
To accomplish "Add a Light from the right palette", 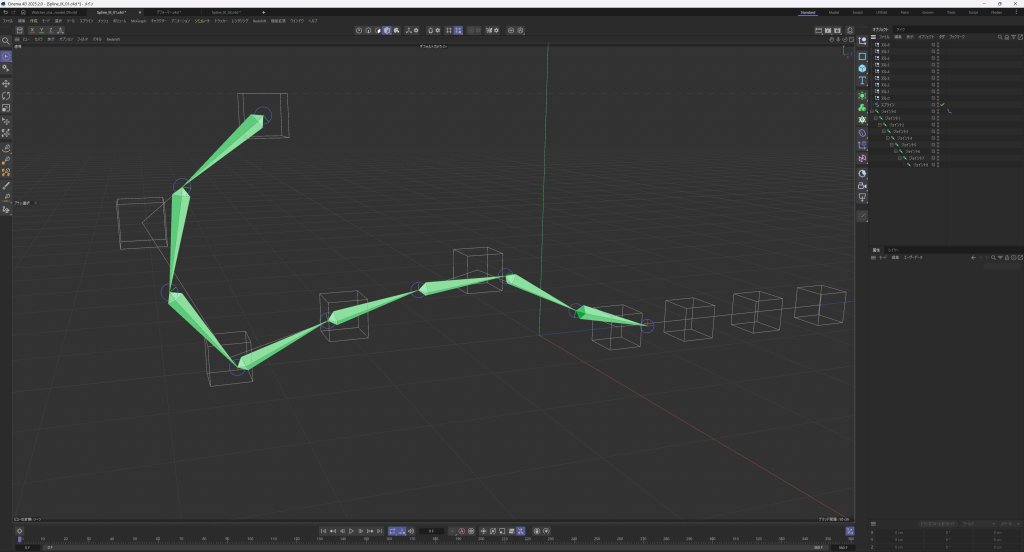I will 862,197.
